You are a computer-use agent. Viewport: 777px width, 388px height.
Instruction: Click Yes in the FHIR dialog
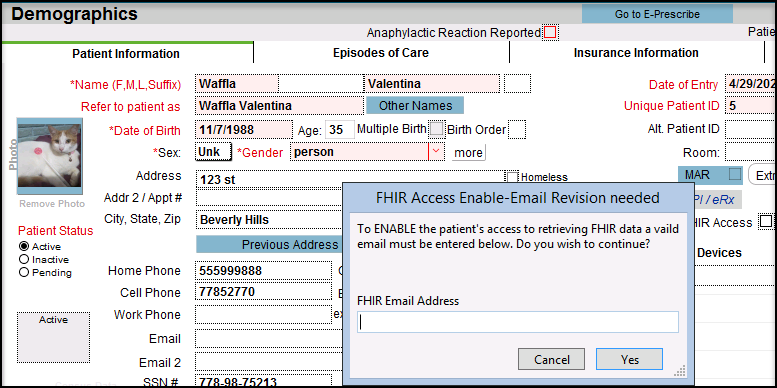pos(629,359)
